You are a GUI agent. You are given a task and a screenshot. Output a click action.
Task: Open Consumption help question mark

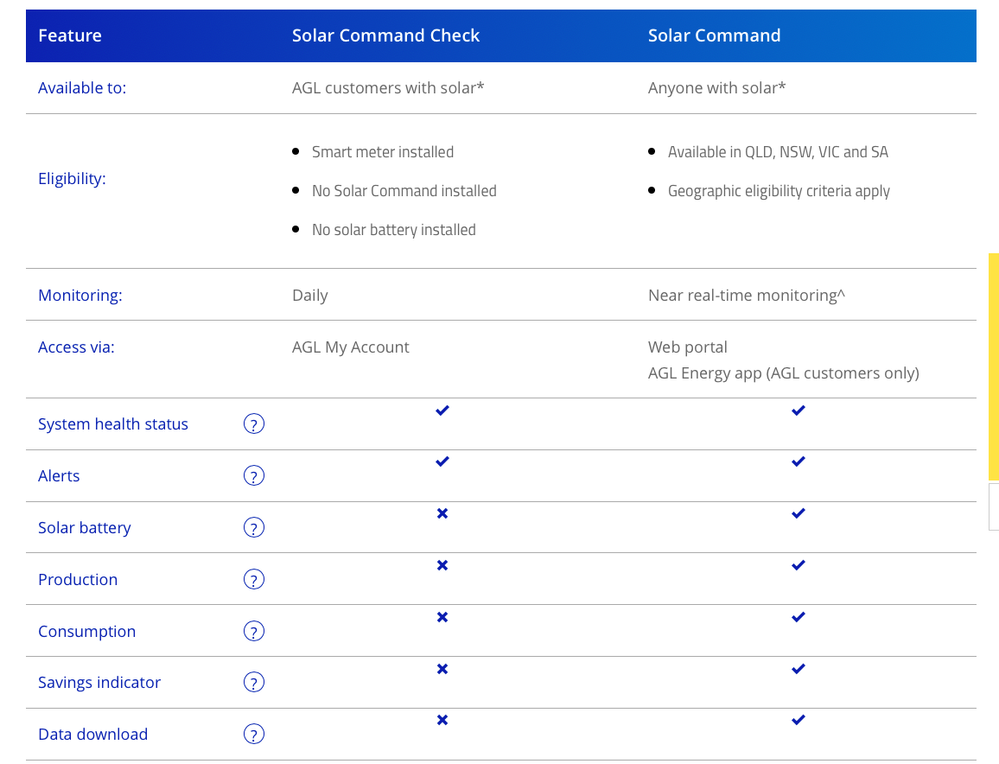pos(254,632)
